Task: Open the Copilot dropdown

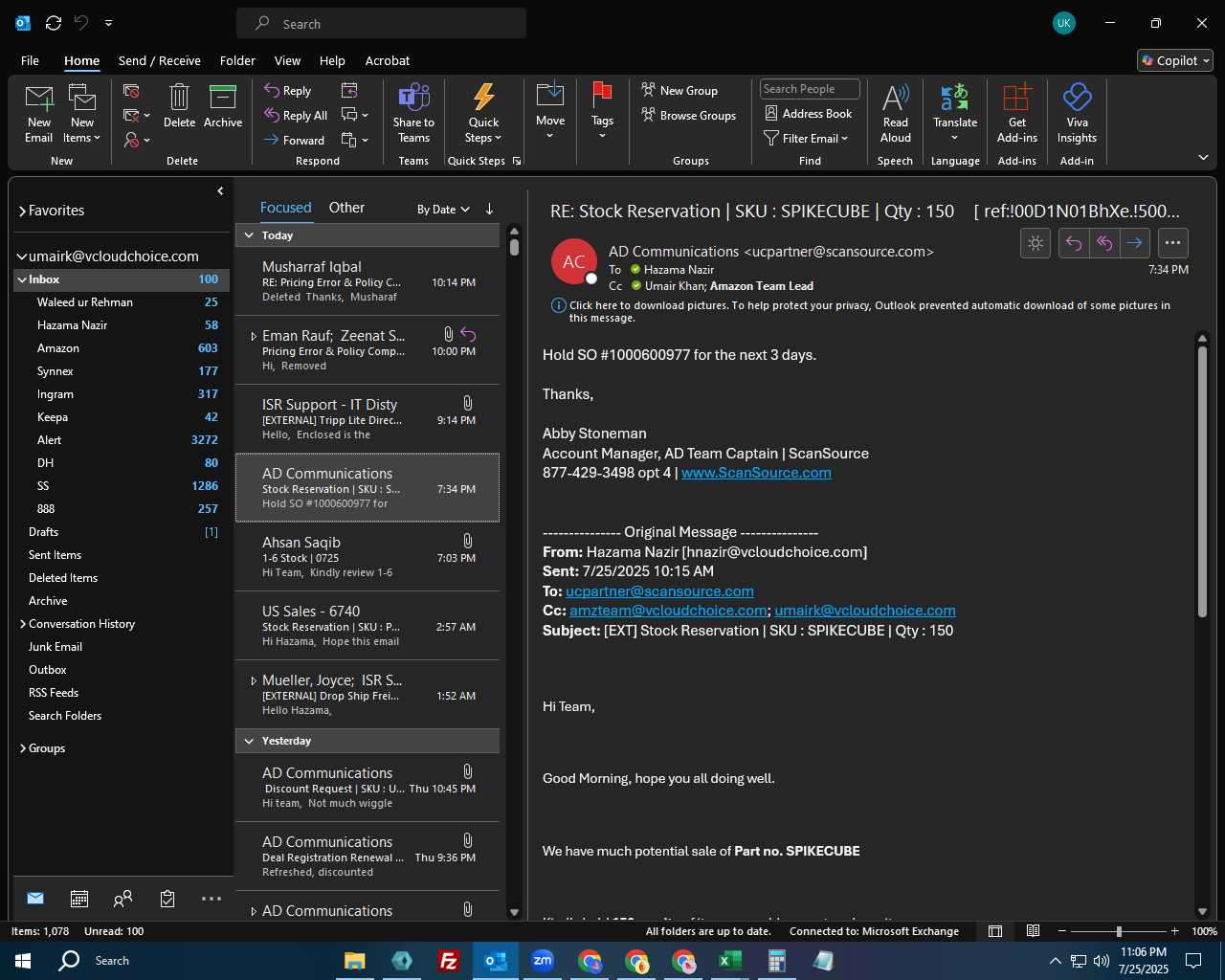Action: pos(1175,60)
